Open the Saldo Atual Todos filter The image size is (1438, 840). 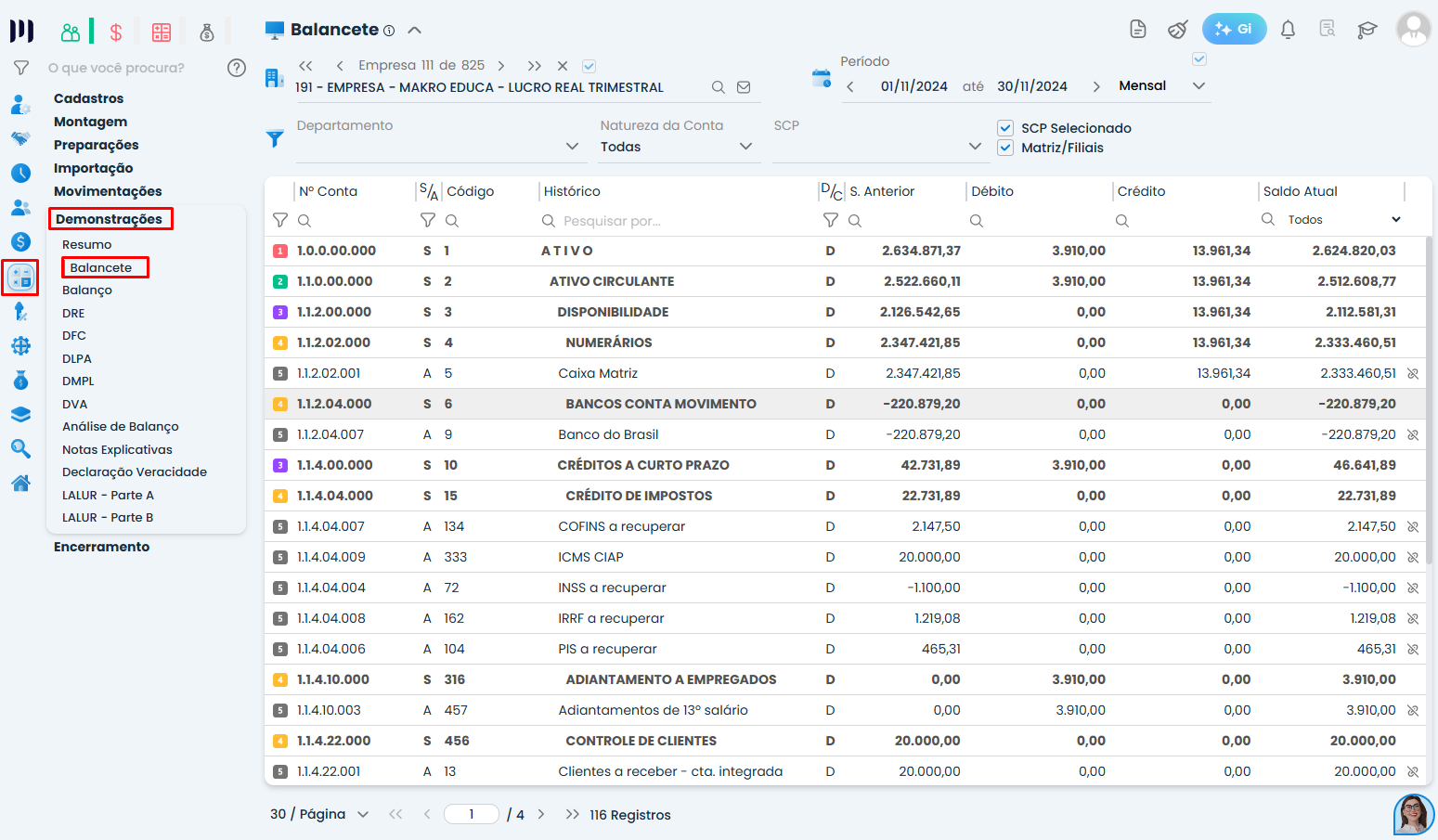tap(1342, 220)
